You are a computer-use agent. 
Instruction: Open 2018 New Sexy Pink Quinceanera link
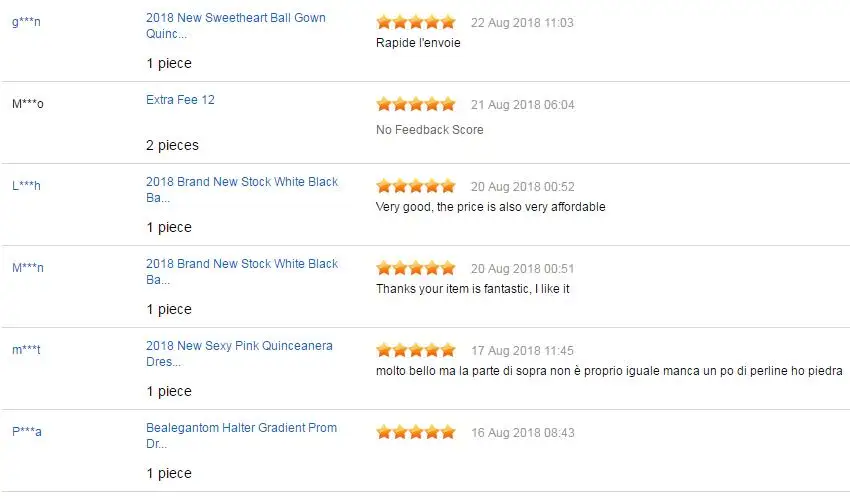point(239,346)
